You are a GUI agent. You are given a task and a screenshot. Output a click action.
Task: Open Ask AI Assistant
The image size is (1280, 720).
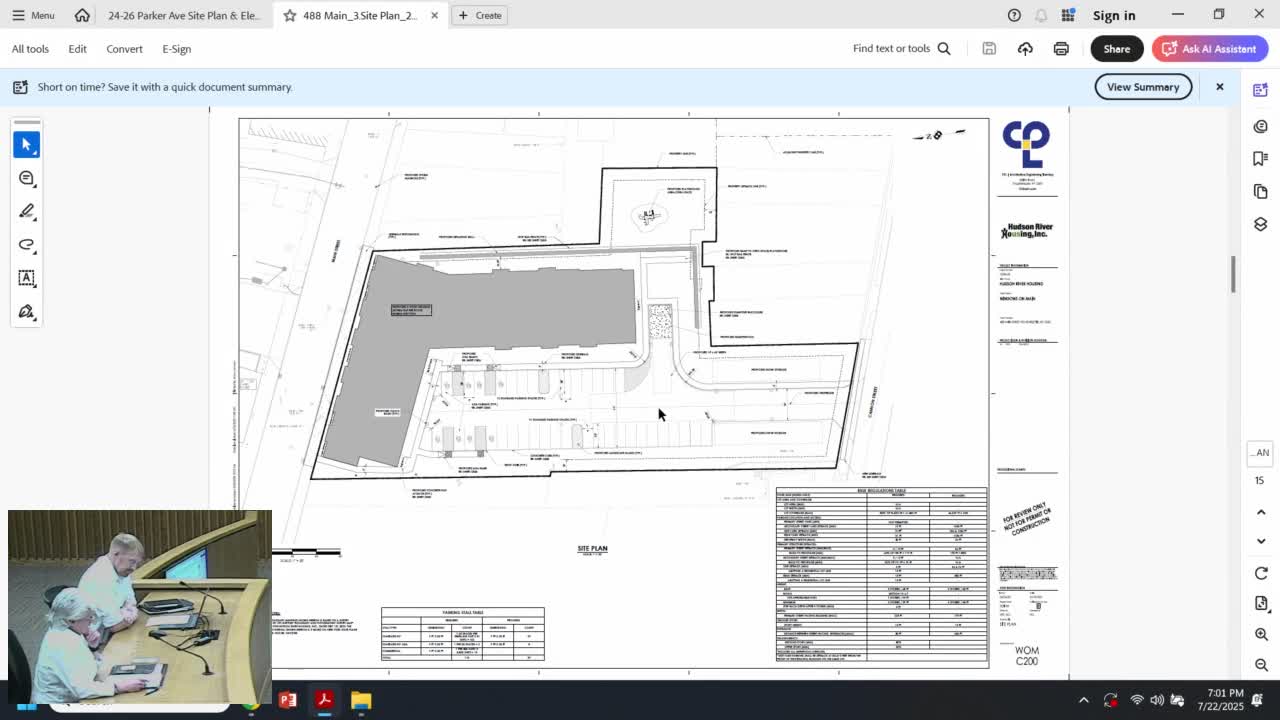pos(1210,48)
